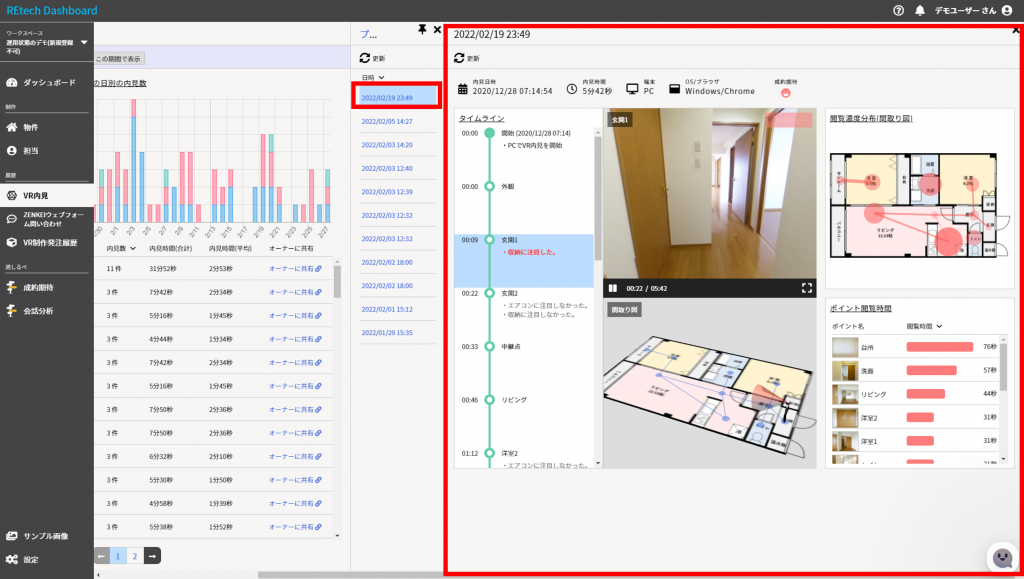
Task: Refresh the session list with 更新 icon
Action: point(364,58)
